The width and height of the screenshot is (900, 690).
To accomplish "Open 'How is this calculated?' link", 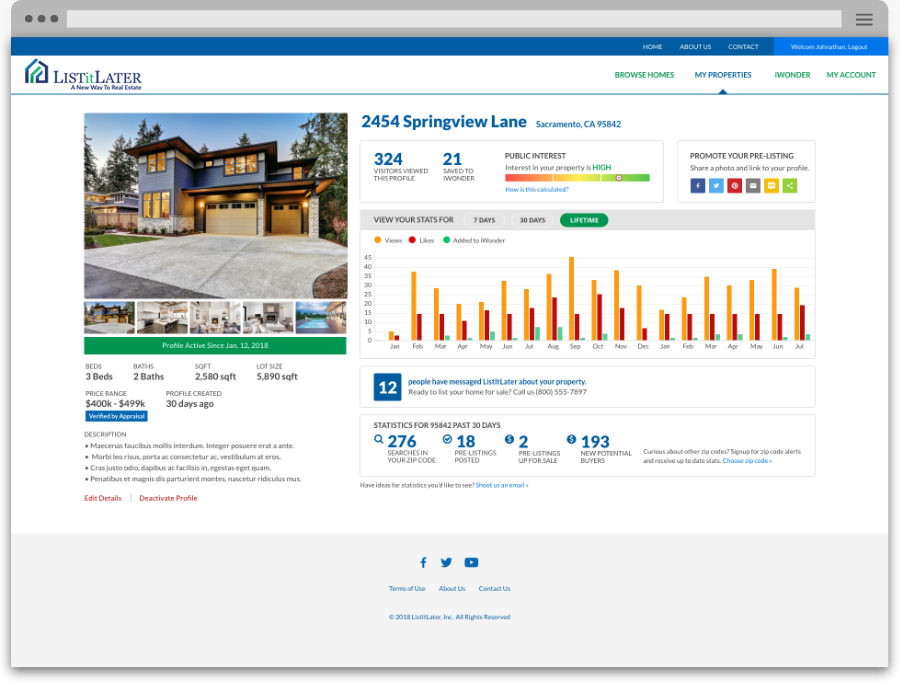I will pyautogui.click(x=537, y=189).
